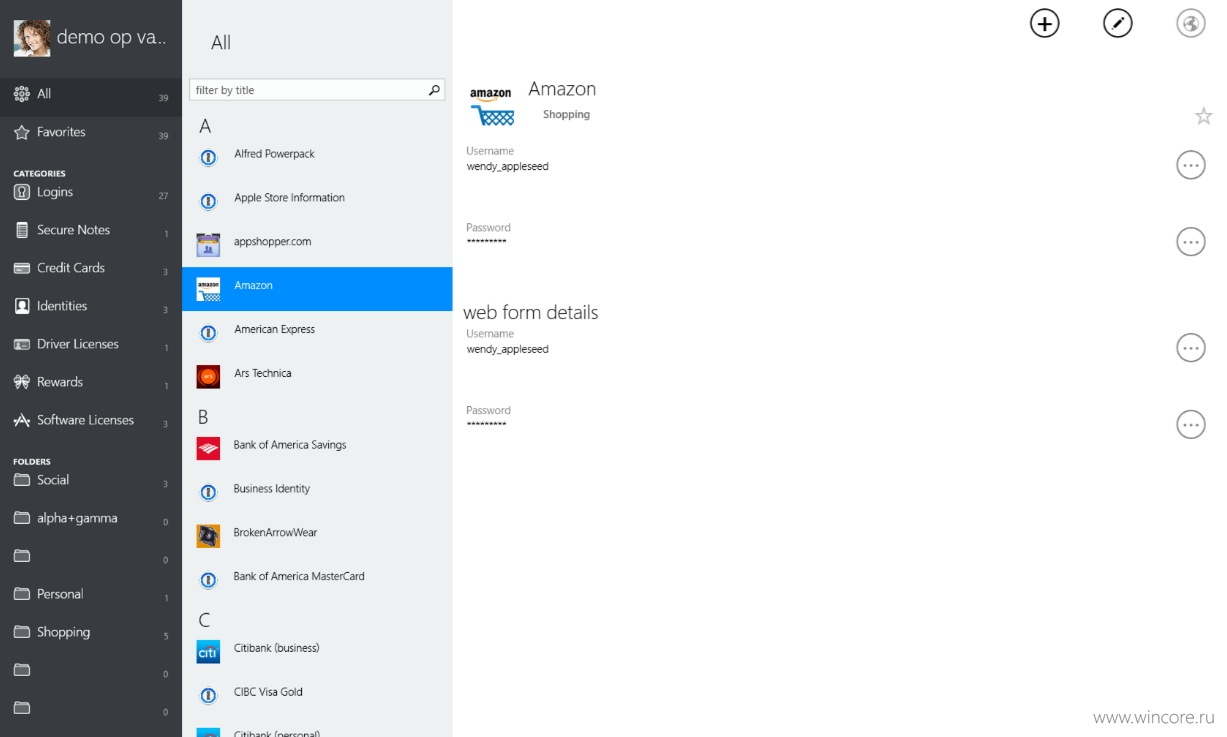
Task: Open the Shopping folder
Action: (x=91, y=632)
